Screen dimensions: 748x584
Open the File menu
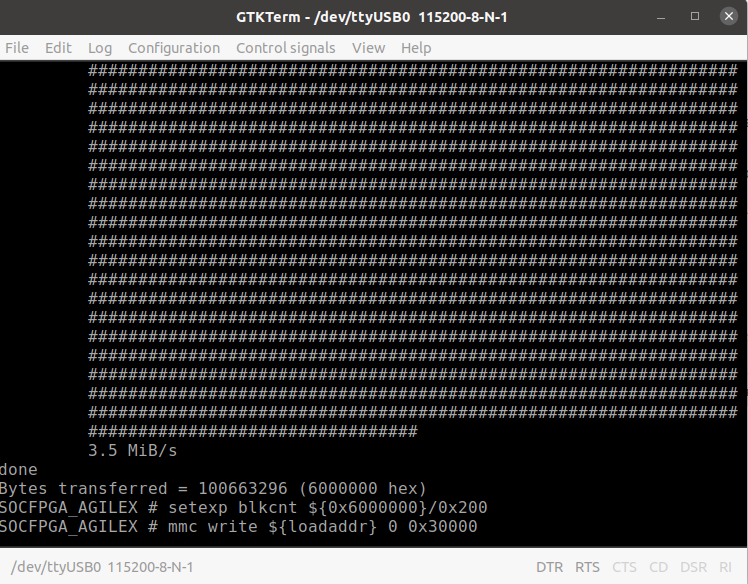pos(17,48)
